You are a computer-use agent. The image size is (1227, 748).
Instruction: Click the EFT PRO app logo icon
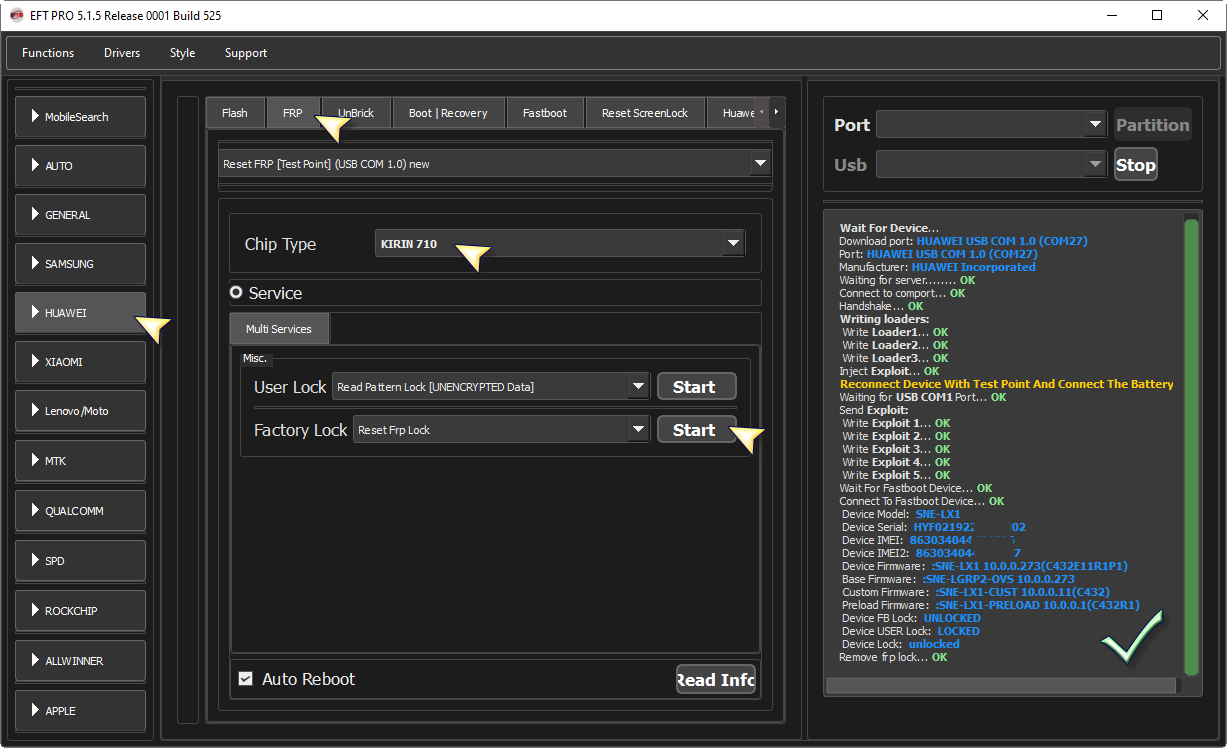point(16,15)
